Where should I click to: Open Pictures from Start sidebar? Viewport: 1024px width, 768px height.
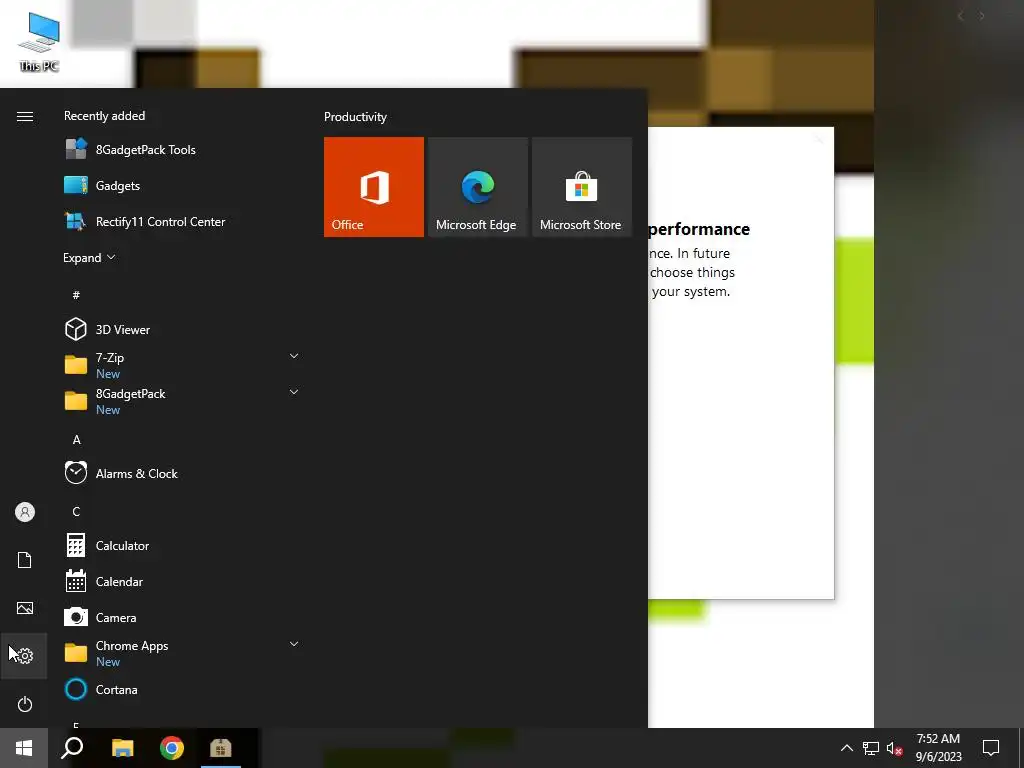(24, 608)
